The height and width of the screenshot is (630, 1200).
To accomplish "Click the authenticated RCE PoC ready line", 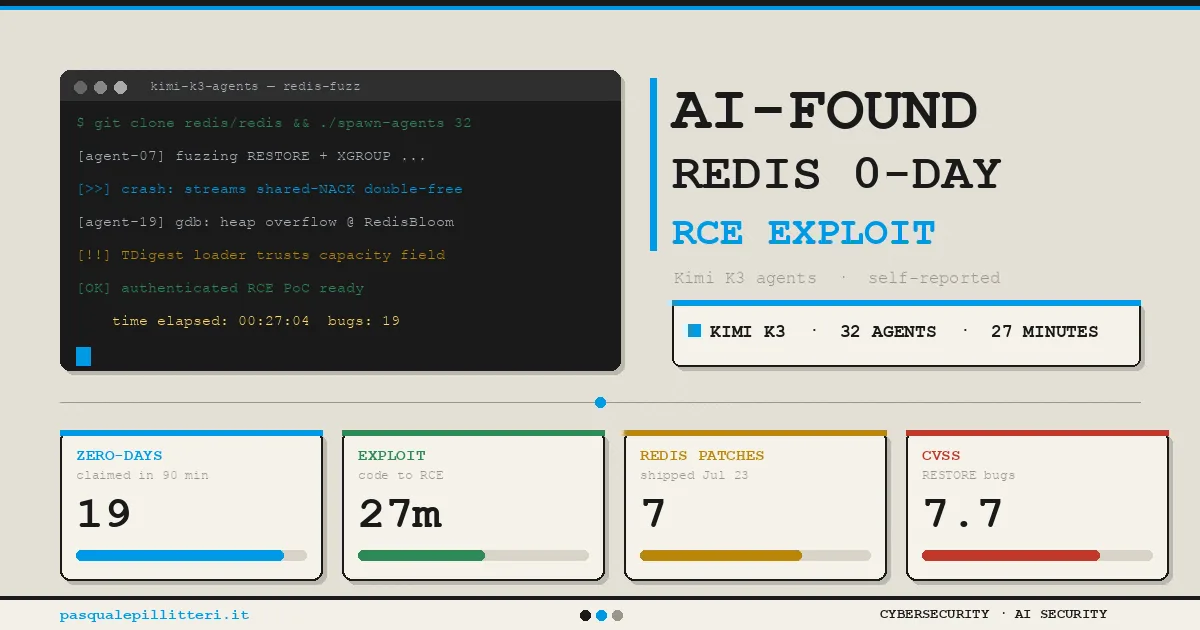I will pos(220,288).
